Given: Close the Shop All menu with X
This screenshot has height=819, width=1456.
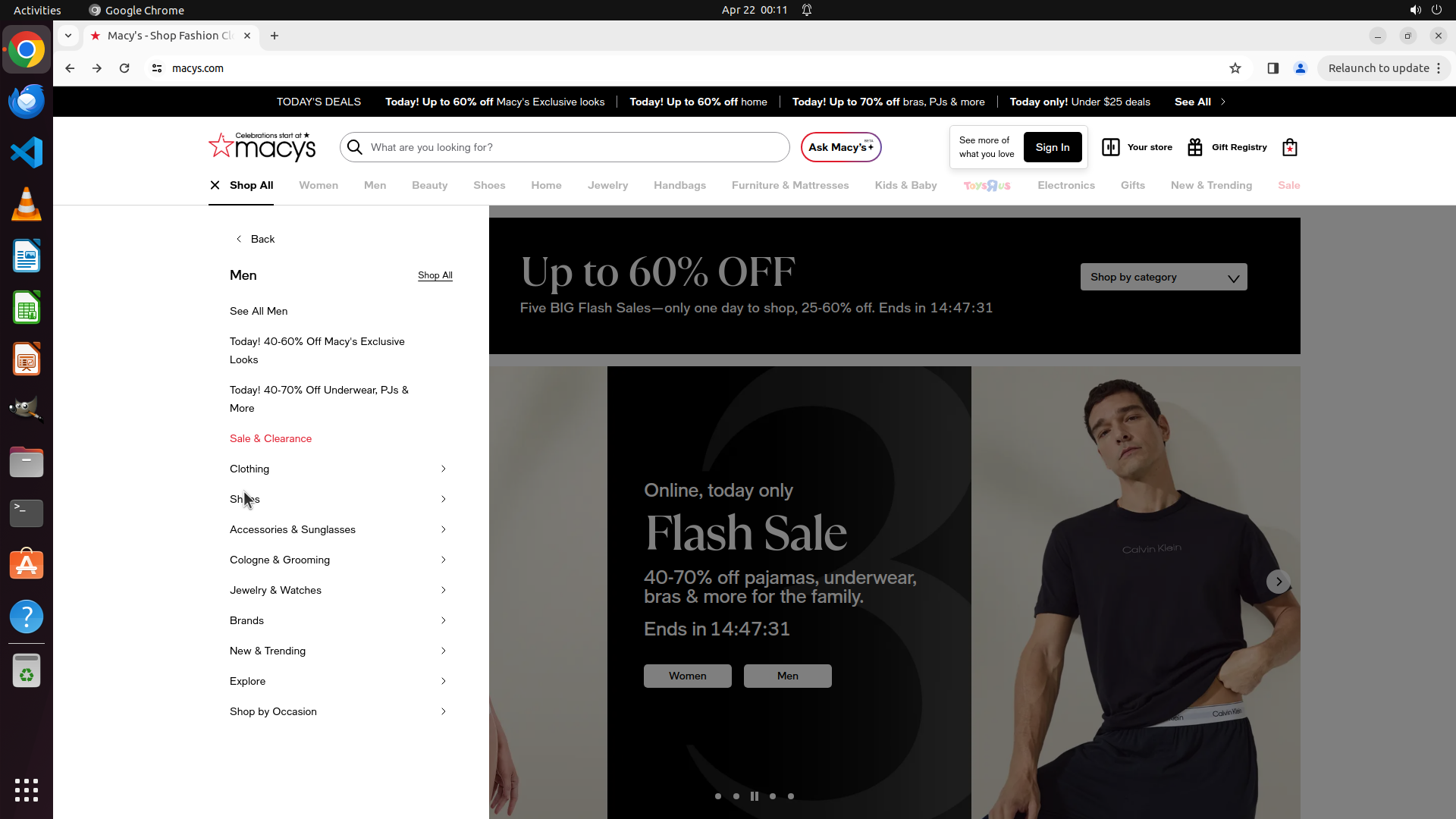Looking at the screenshot, I should click(x=215, y=185).
